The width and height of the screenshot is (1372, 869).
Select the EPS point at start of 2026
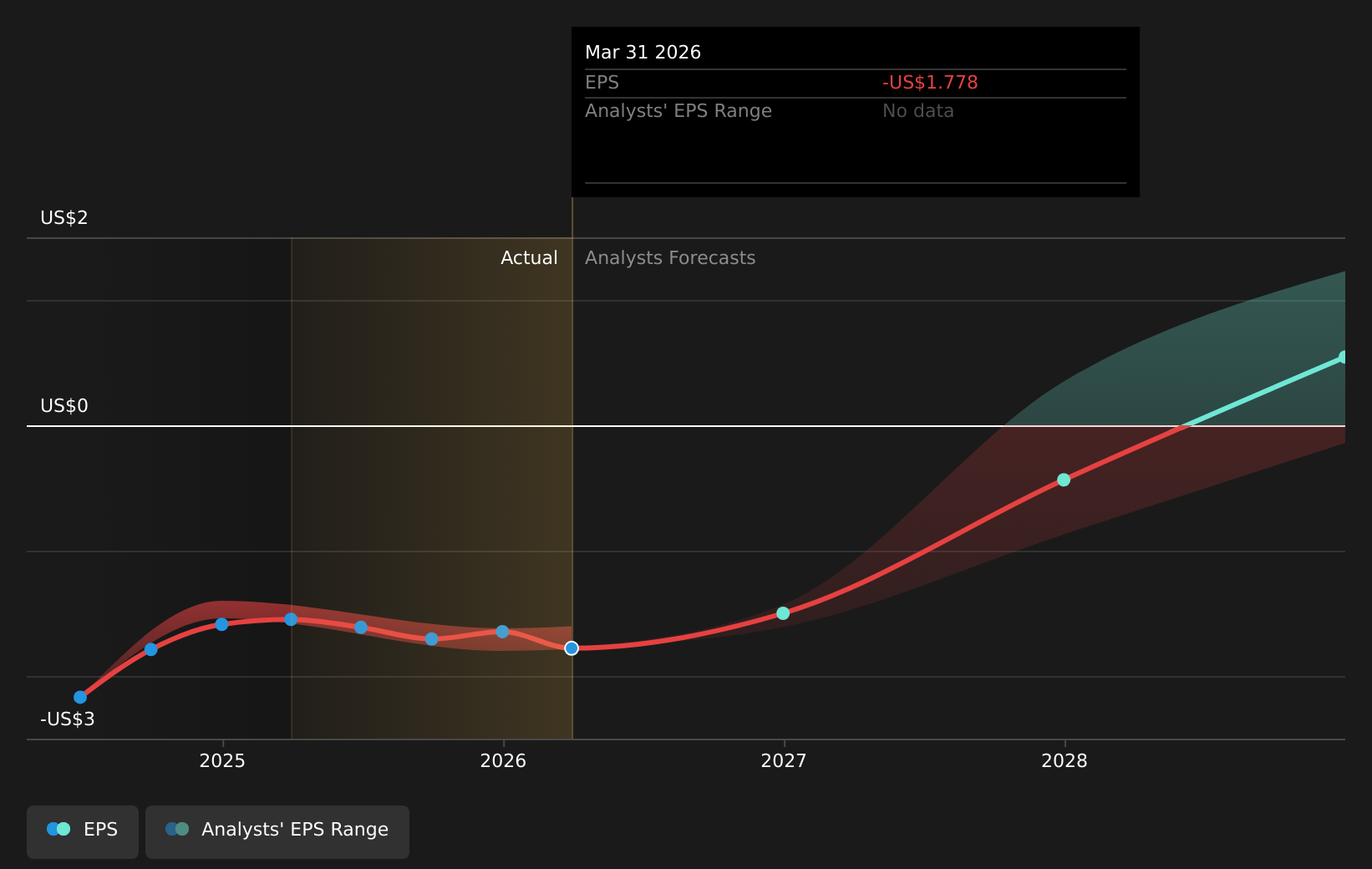pos(502,632)
